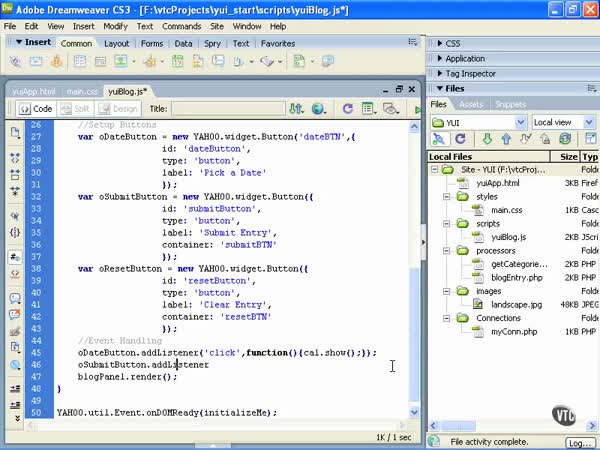
Task: Click Connect to remote host icon
Action: point(441,139)
